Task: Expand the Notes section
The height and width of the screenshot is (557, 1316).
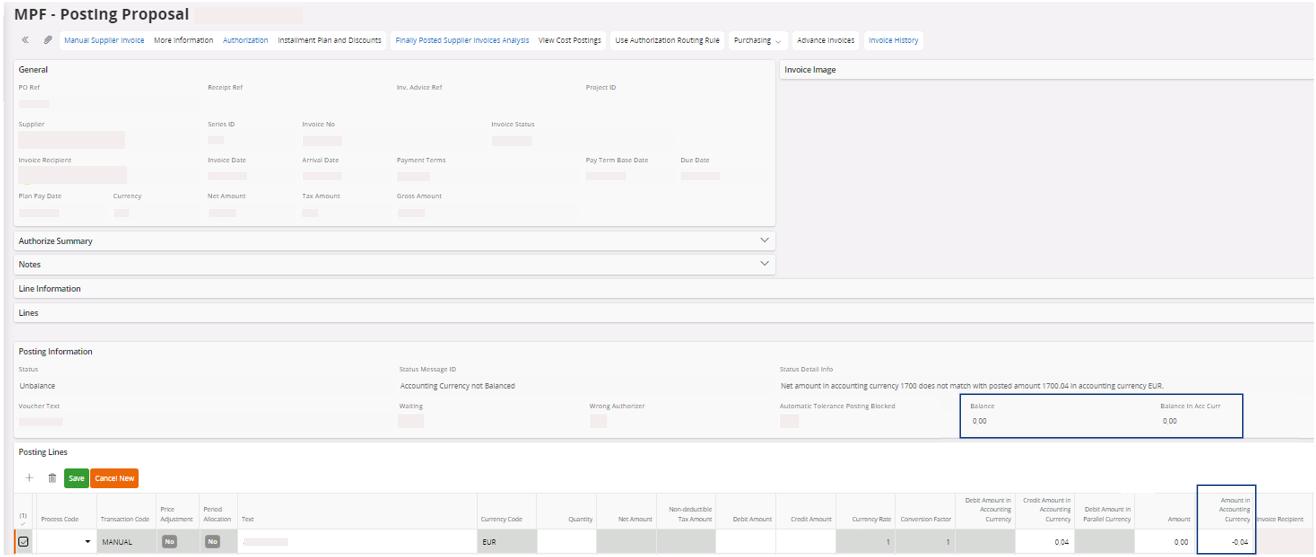Action: click(x=765, y=264)
